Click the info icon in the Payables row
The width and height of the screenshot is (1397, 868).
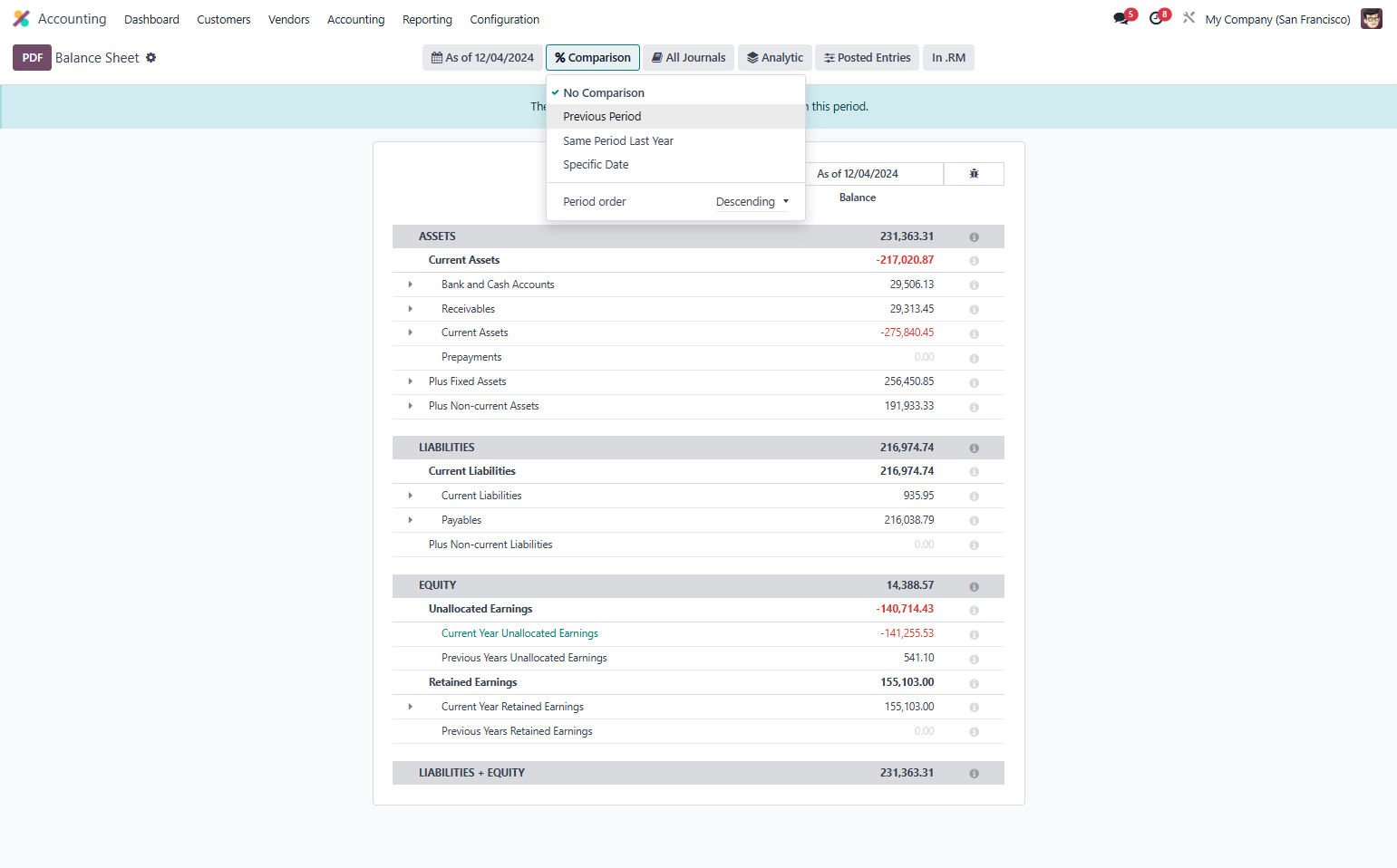974,521
